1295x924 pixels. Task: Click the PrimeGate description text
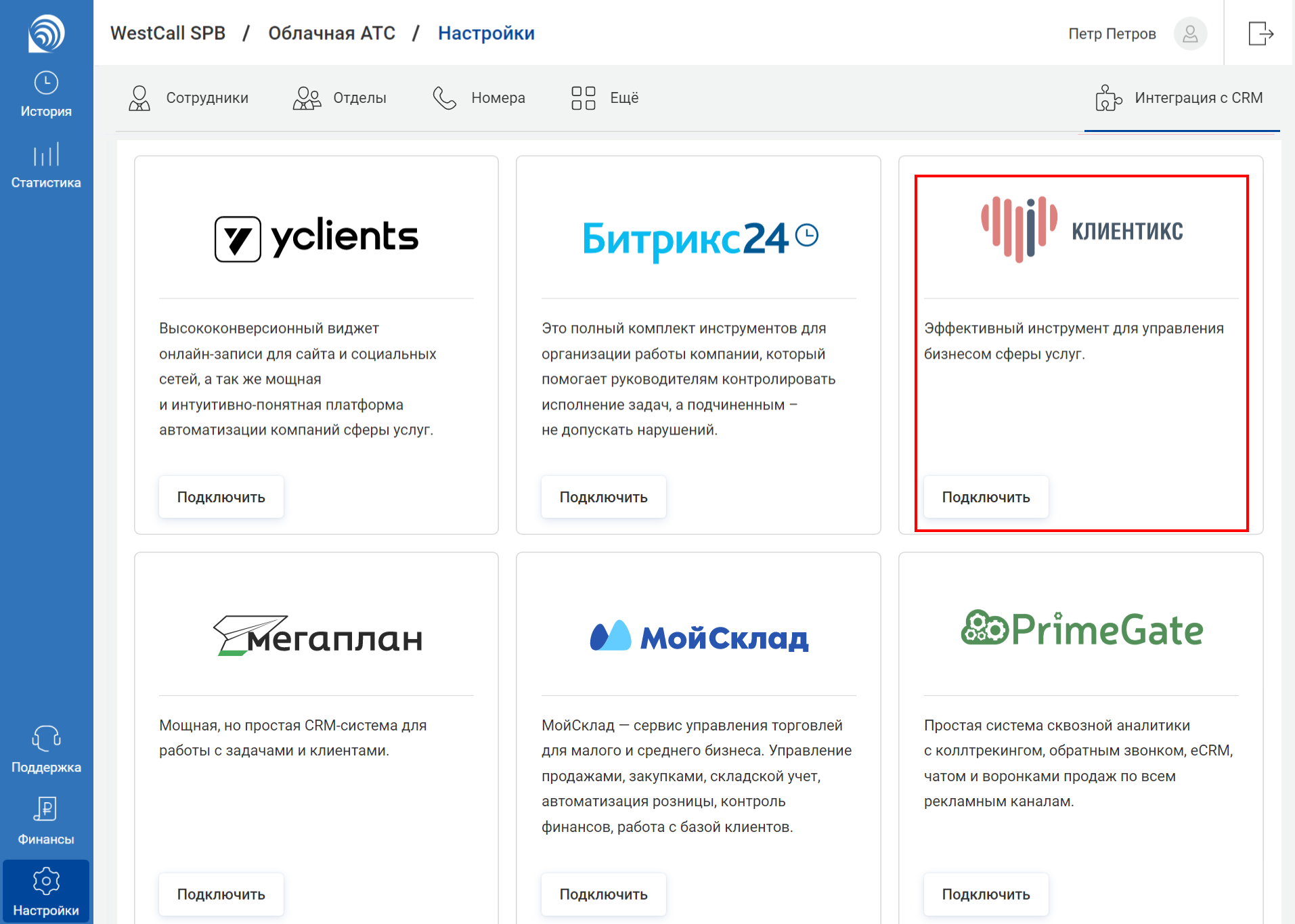tap(1078, 764)
